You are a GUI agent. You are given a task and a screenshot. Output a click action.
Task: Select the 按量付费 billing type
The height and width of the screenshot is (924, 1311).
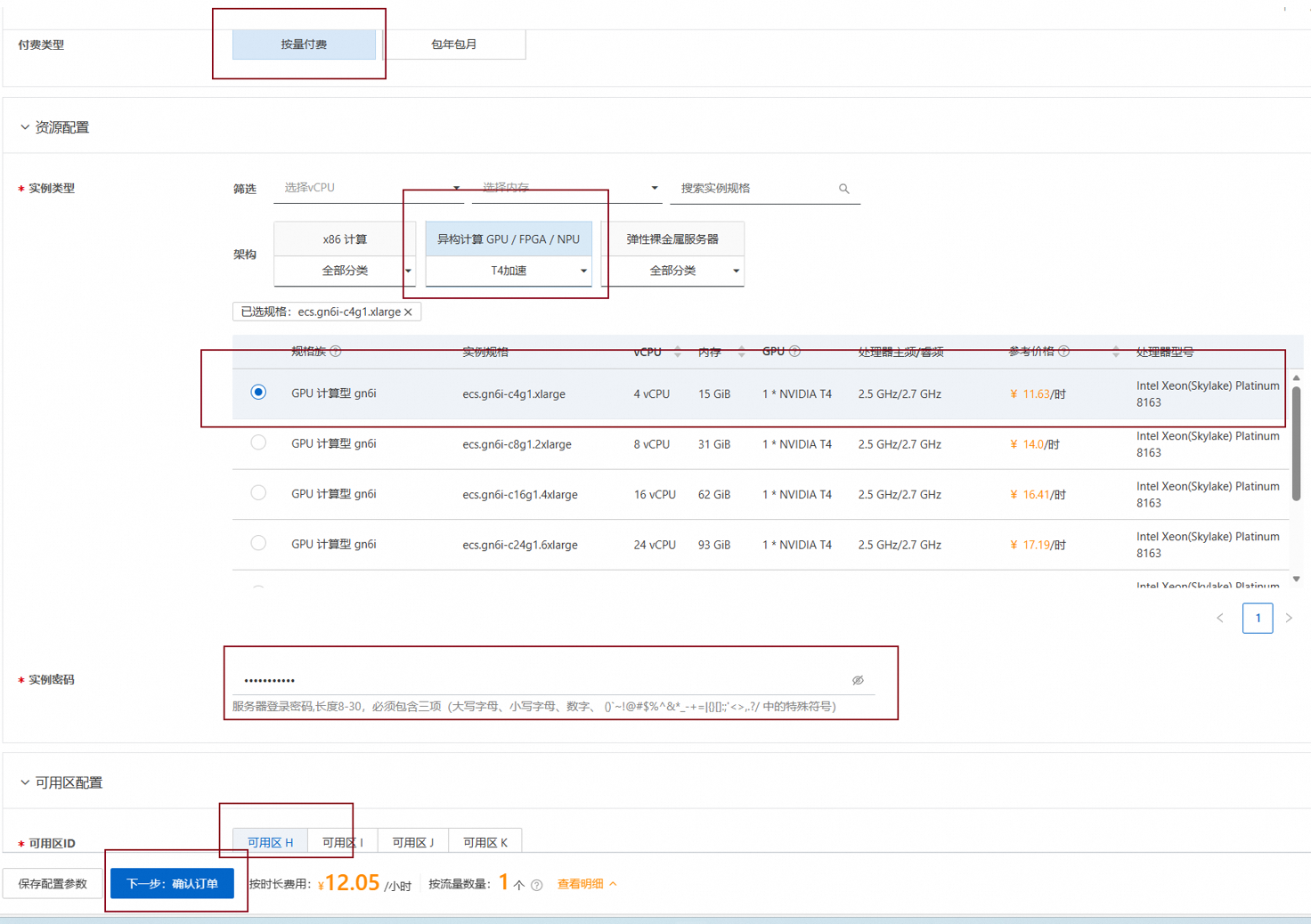tap(304, 45)
